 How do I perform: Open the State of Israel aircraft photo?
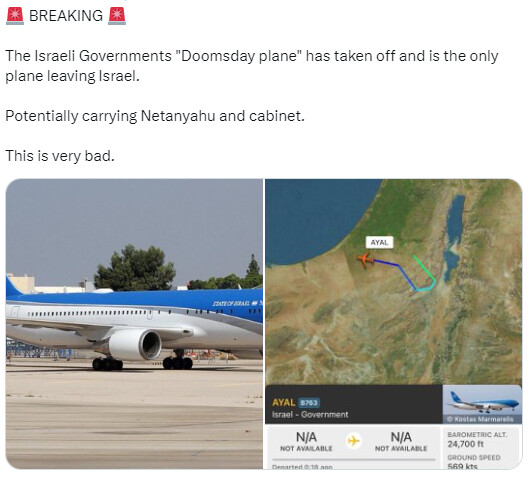134,324
